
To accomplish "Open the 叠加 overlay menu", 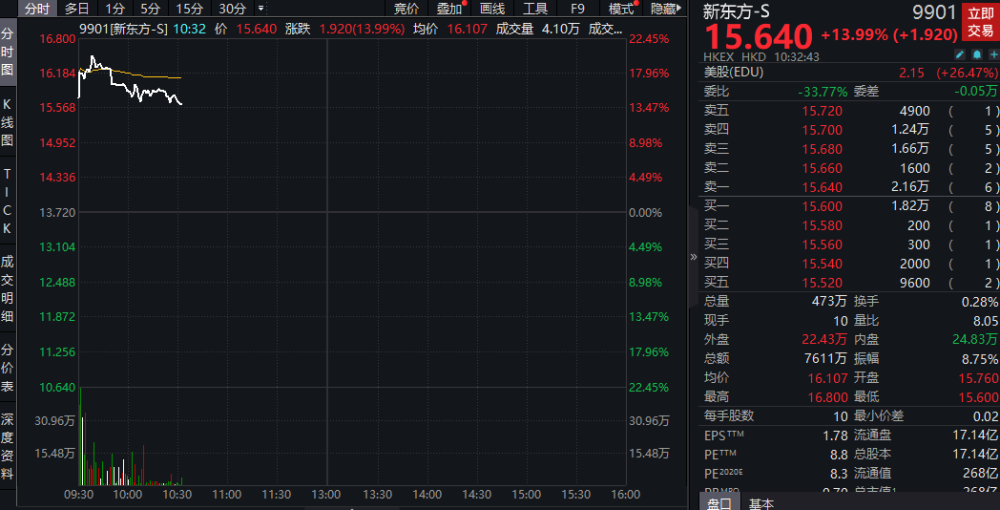I will [x=450, y=9].
